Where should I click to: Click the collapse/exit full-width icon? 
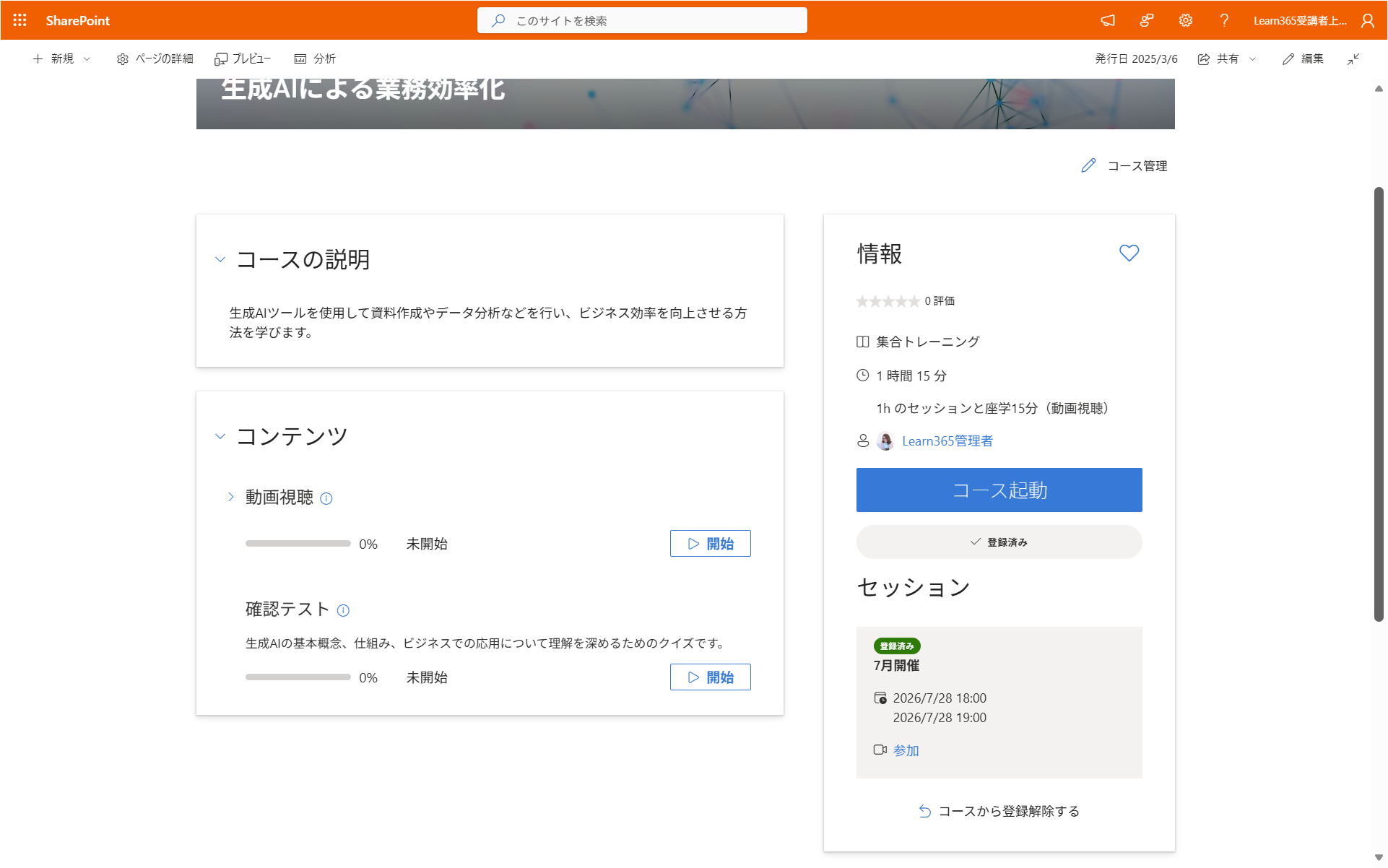1353,58
